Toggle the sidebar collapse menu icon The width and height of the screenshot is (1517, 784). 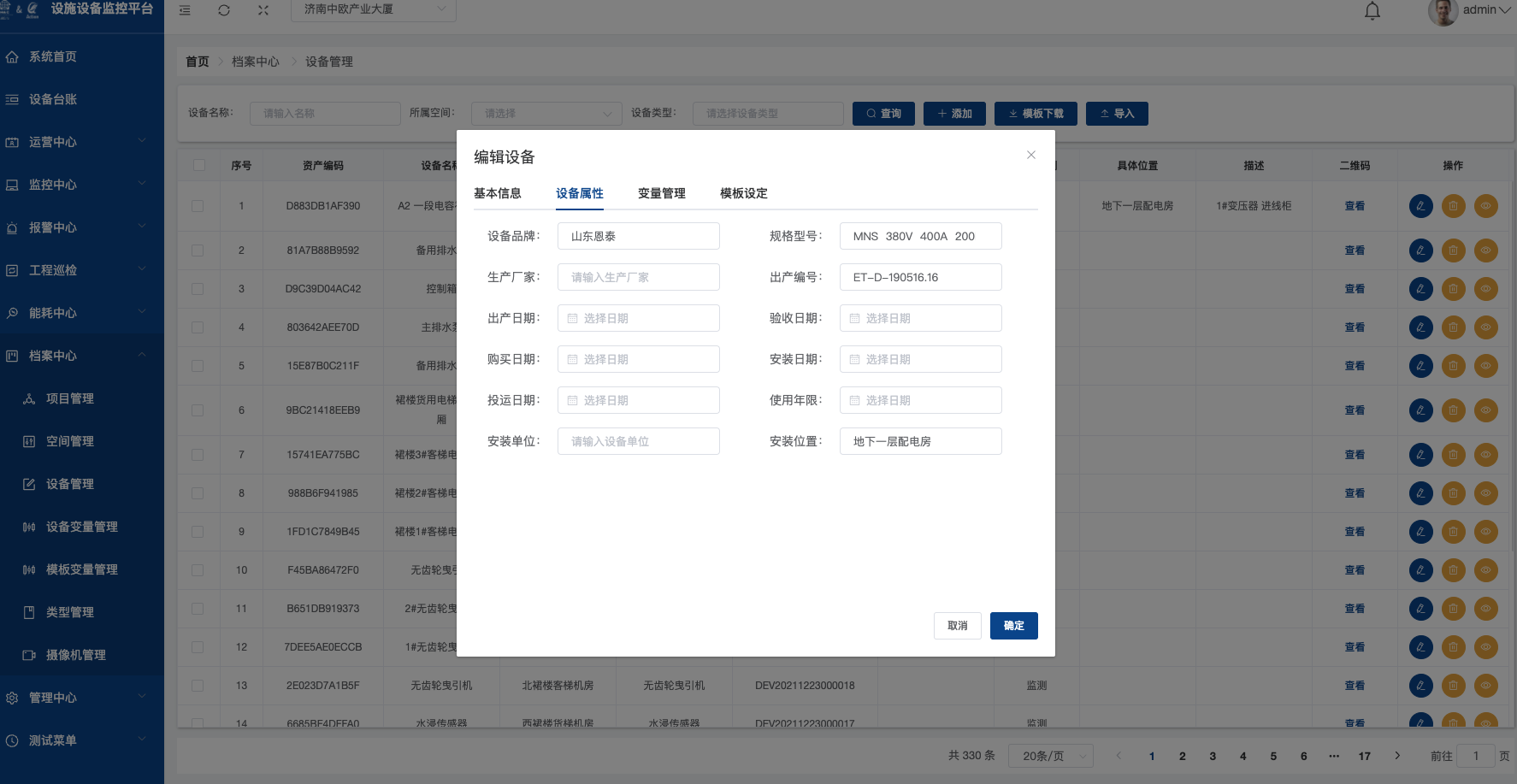point(185,10)
